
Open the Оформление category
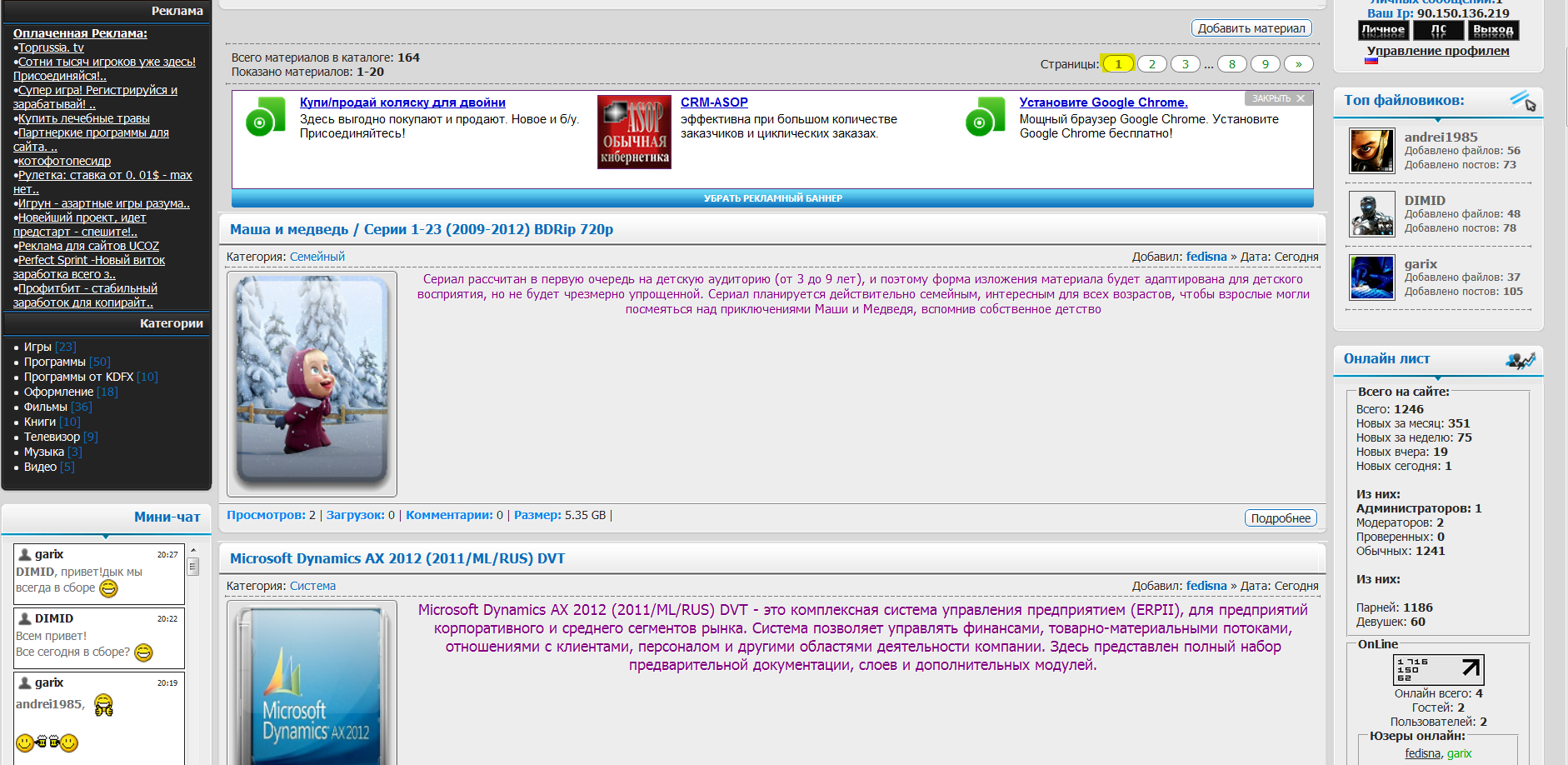[x=58, y=392]
